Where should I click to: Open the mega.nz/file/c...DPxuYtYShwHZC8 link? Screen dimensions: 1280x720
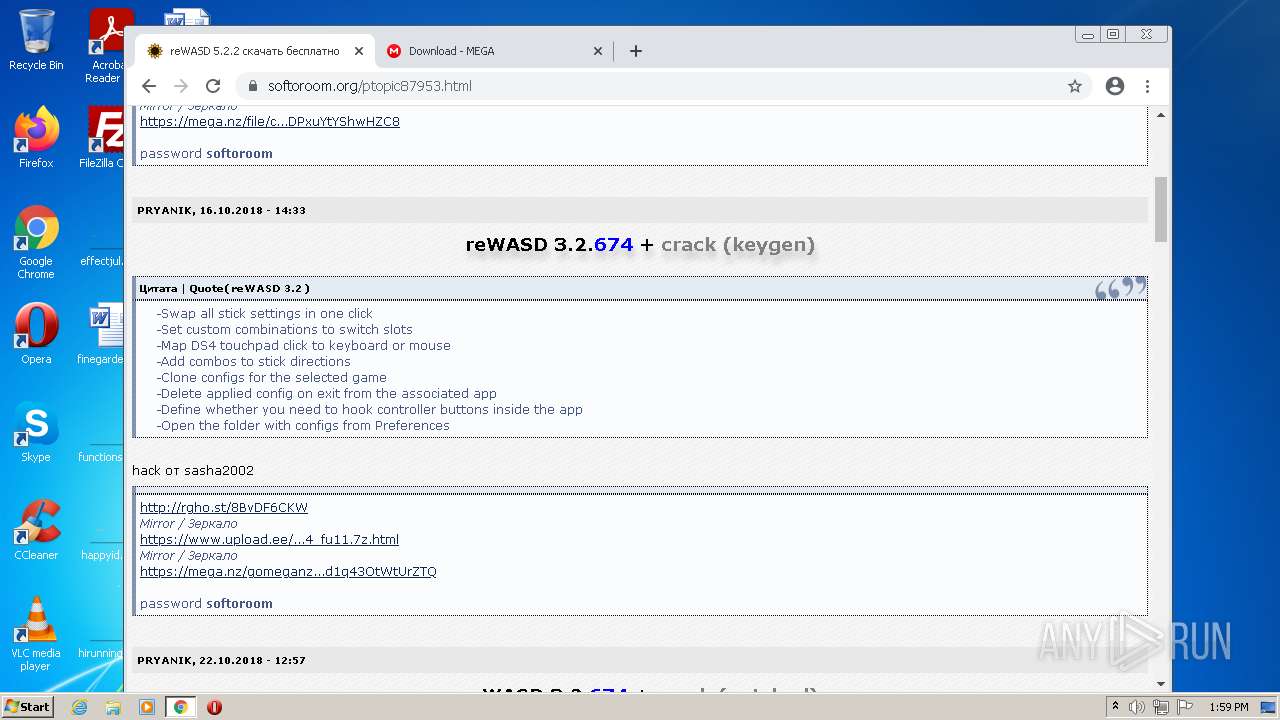click(270, 122)
